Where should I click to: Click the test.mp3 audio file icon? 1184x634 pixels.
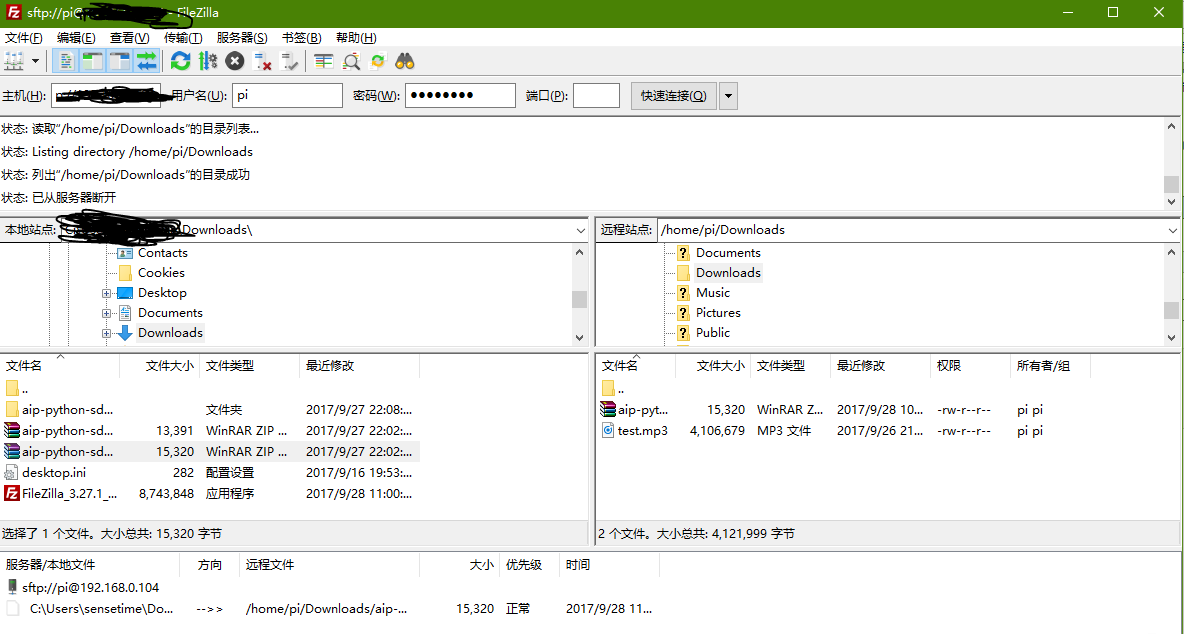point(608,431)
